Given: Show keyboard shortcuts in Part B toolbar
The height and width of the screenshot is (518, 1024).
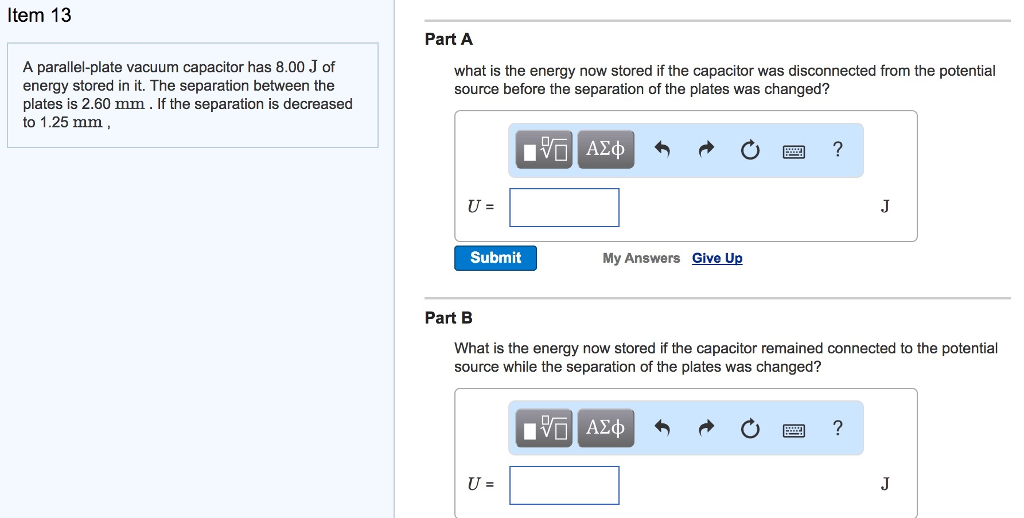Looking at the screenshot, I should (794, 429).
